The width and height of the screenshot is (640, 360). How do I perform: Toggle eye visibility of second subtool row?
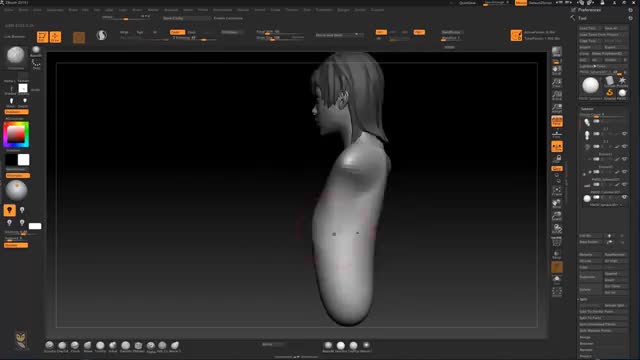[x=624, y=134]
